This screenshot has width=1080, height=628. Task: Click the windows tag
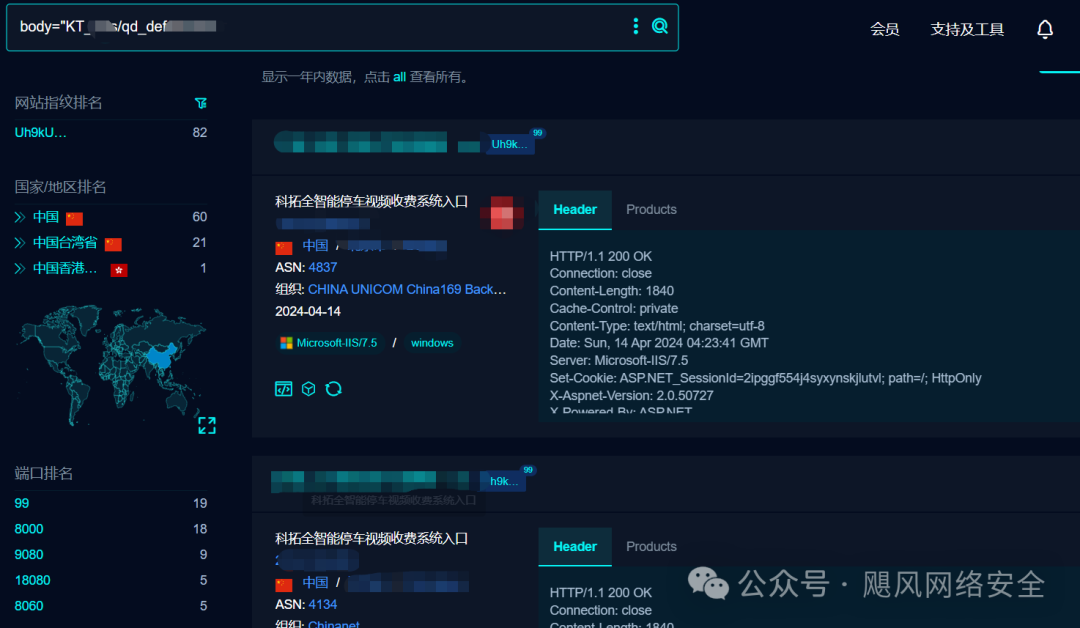point(432,343)
